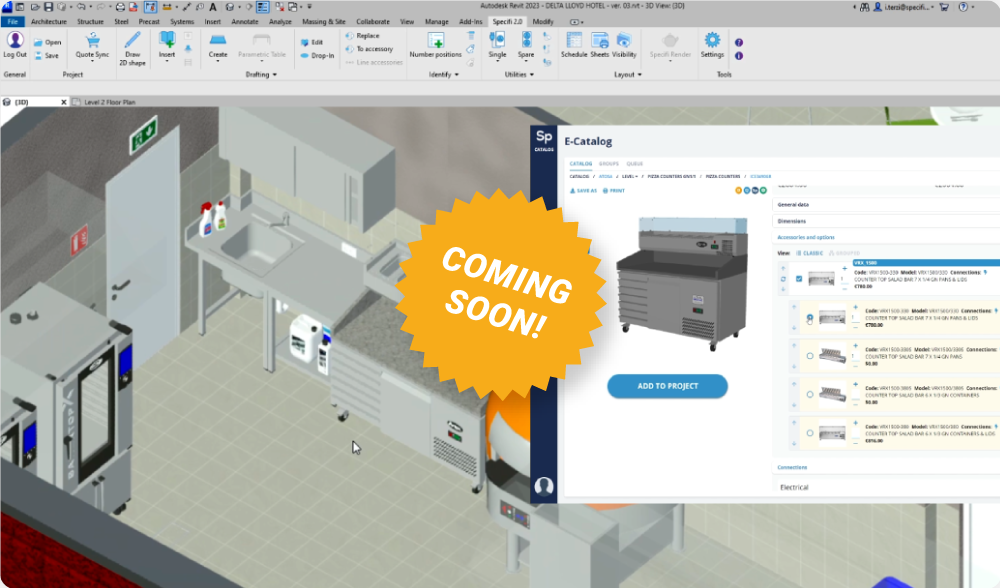Close the (3D) view tab
Viewport: 1000px width, 588px height.
[64, 102]
